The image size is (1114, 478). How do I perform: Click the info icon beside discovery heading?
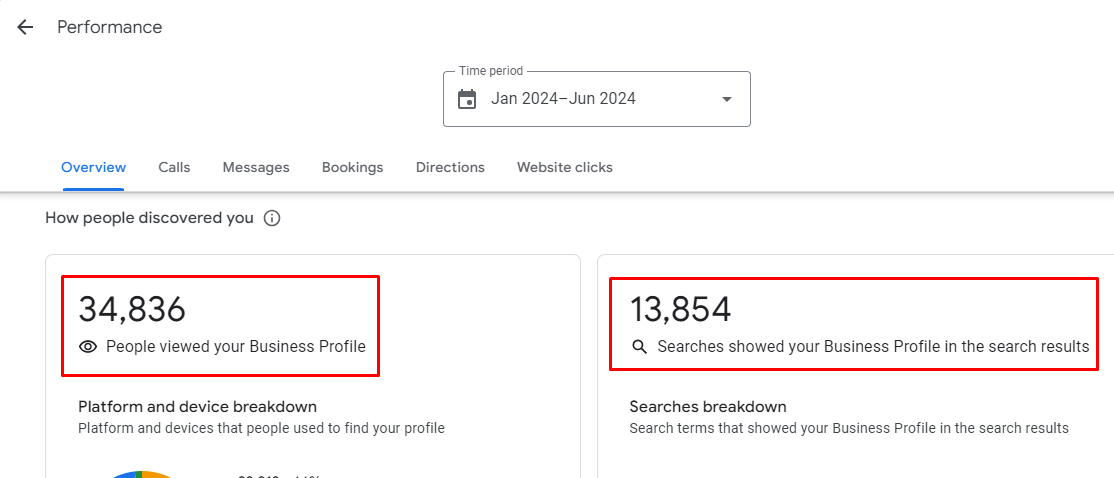(x=272, y=218)
